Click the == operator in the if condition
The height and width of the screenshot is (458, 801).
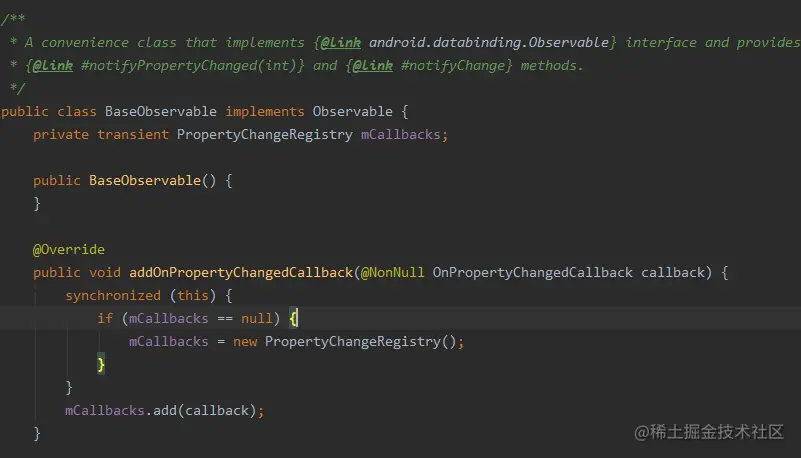pyautogui.click(x=225, y=318)
